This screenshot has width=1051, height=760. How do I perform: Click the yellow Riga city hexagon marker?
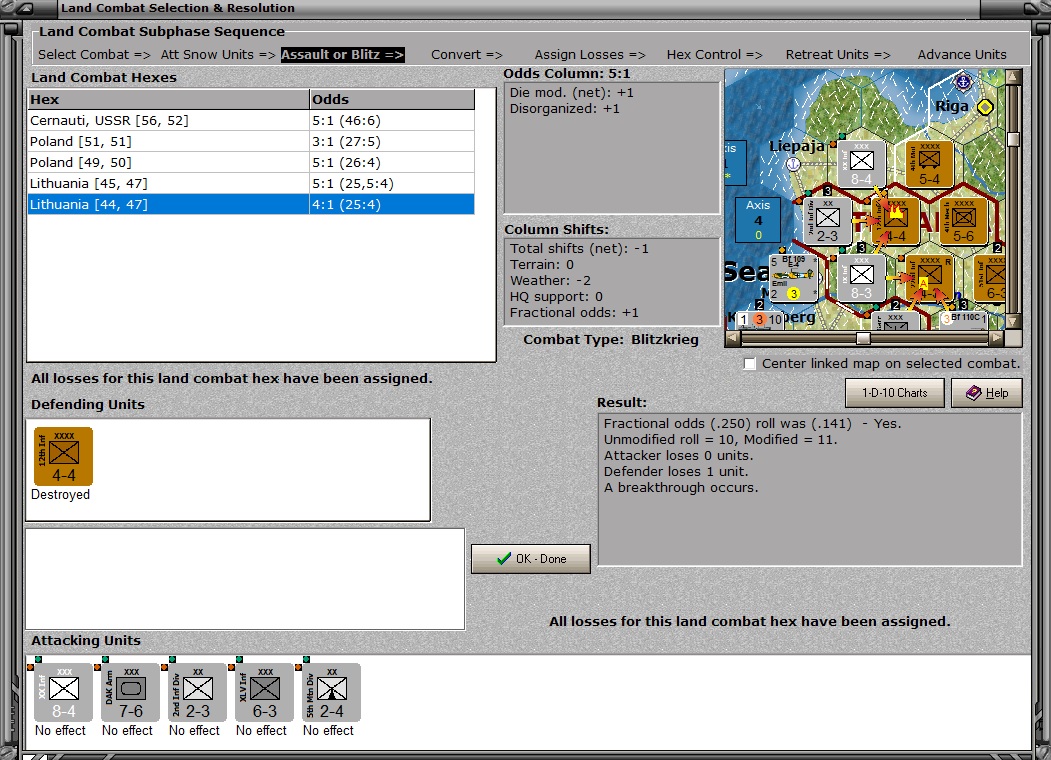coord(985,107)
